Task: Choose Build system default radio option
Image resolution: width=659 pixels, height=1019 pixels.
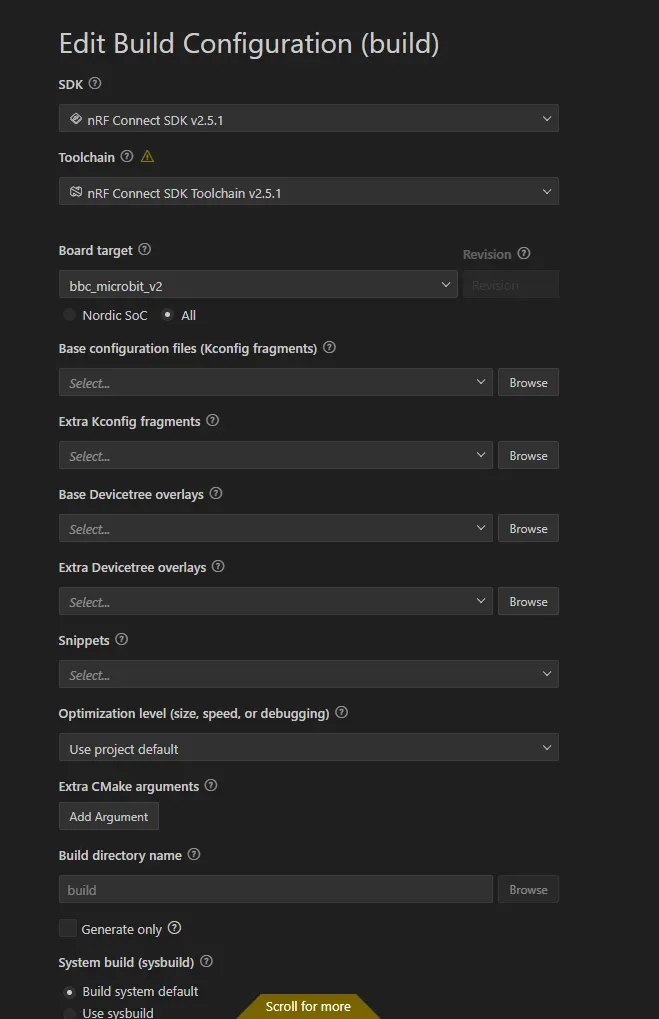Action: (69, 992)
